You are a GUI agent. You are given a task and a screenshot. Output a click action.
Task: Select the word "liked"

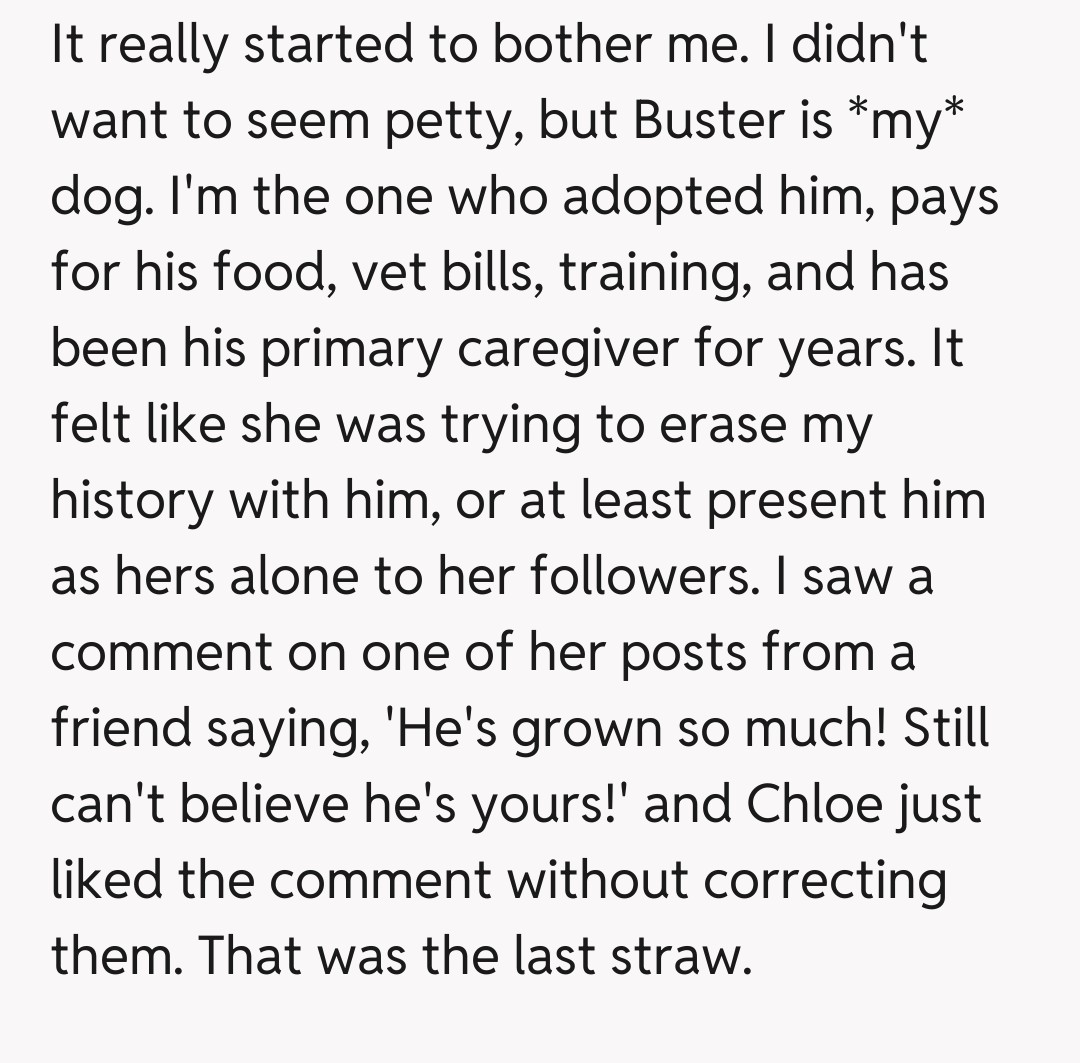[x=109, y=881]
